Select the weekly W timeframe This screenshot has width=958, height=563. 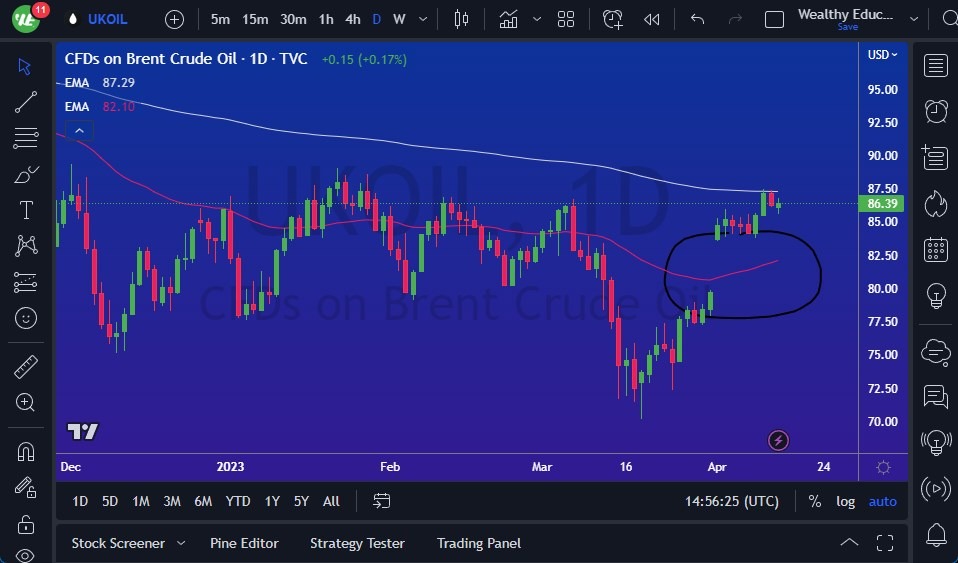coord(399,20)
